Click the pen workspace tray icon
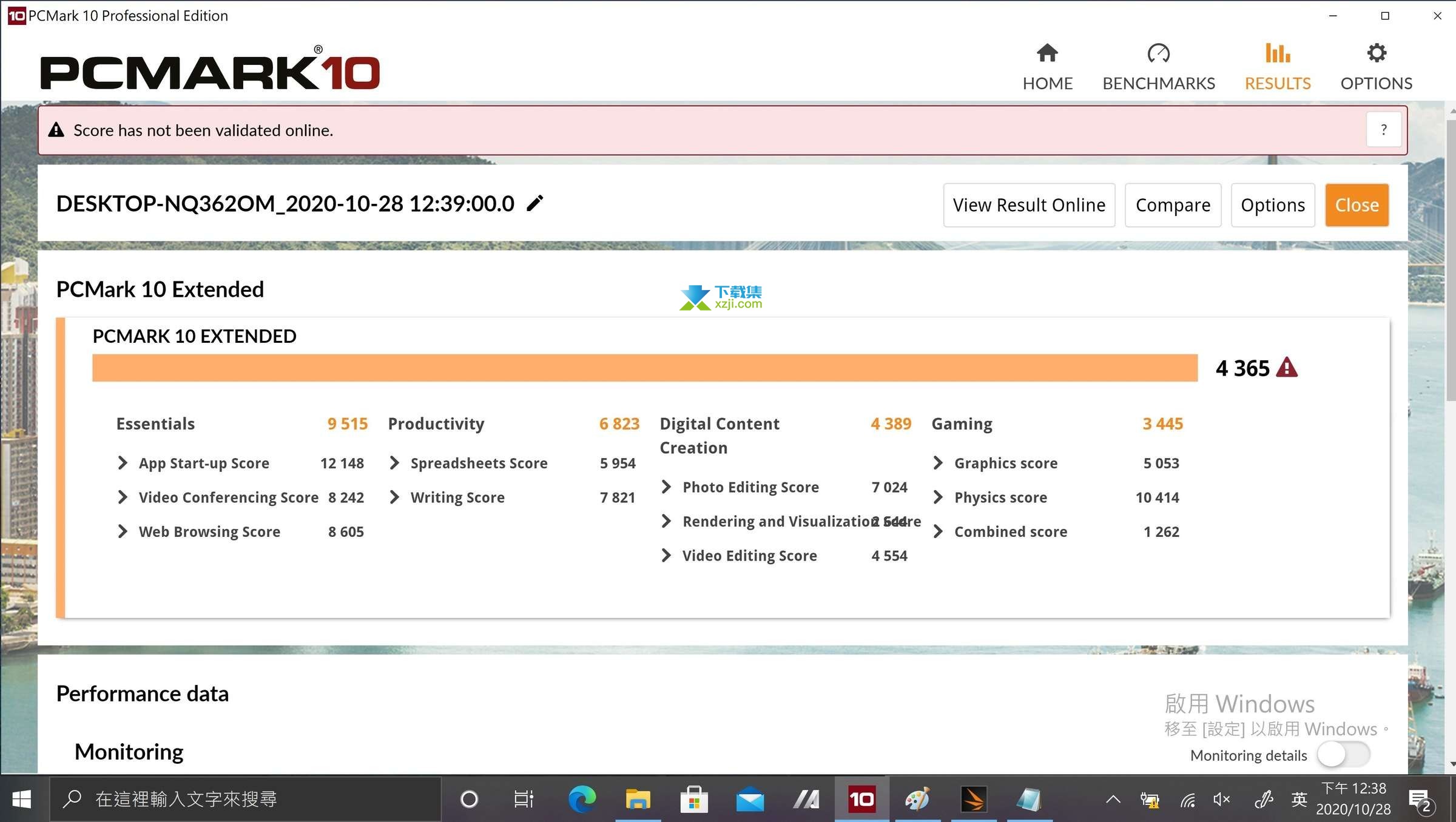Viewport: 1456px width, 822px height. coord(1263,800)
